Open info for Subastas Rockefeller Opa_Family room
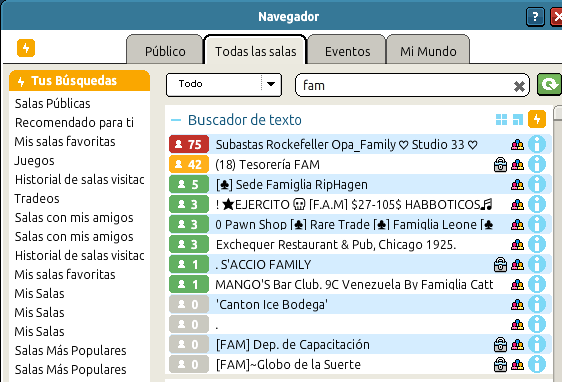This screenshot has width=562, height=382. [537, 144]
